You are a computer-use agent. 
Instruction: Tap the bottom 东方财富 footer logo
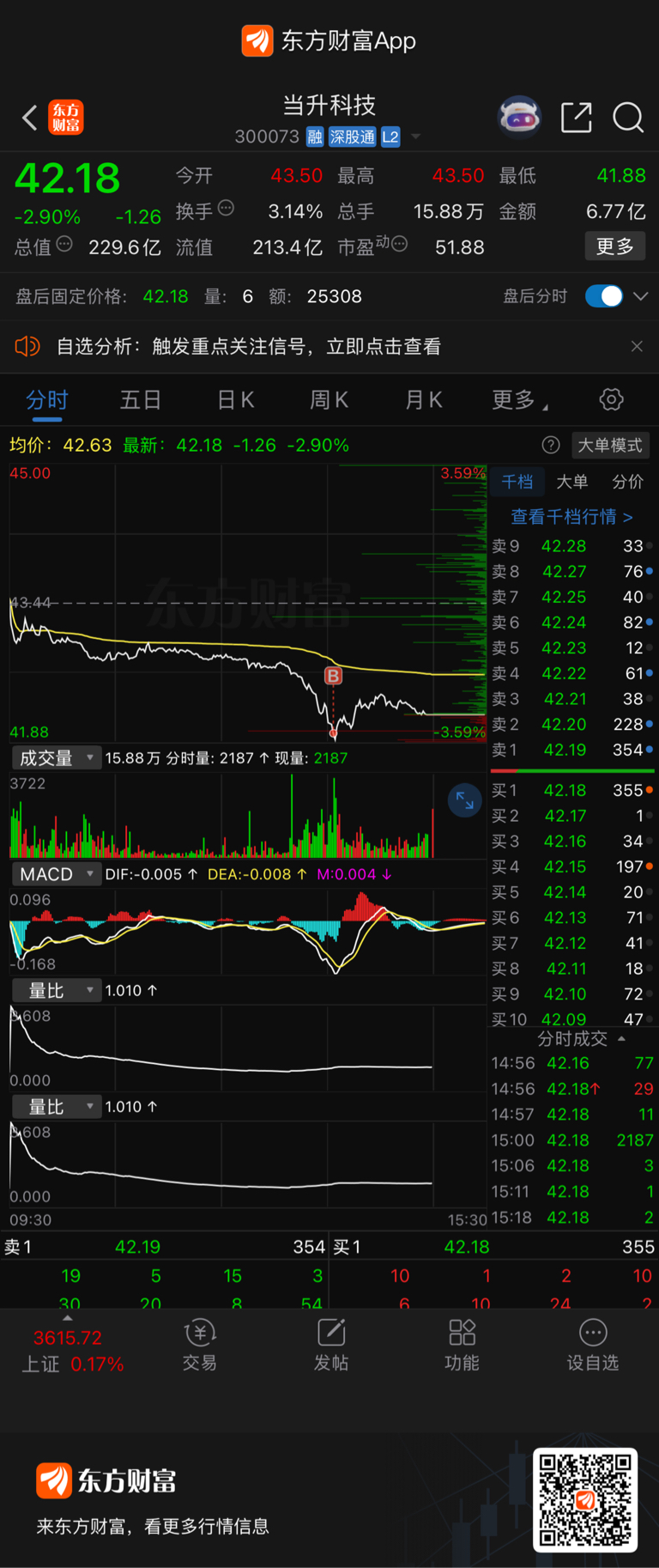[x=106, y=1480]
